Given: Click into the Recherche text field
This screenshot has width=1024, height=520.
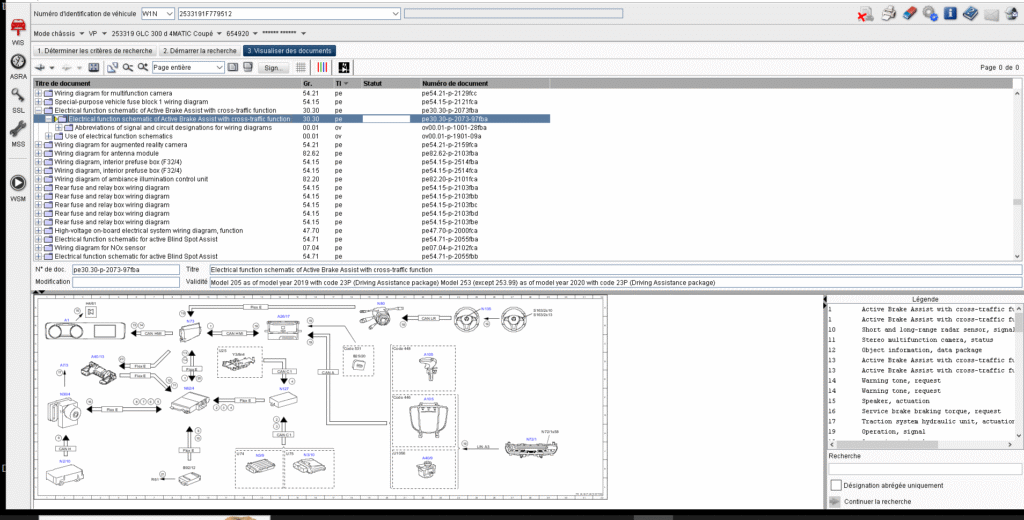Looking at the screenshot, I should tap(924, 469).
